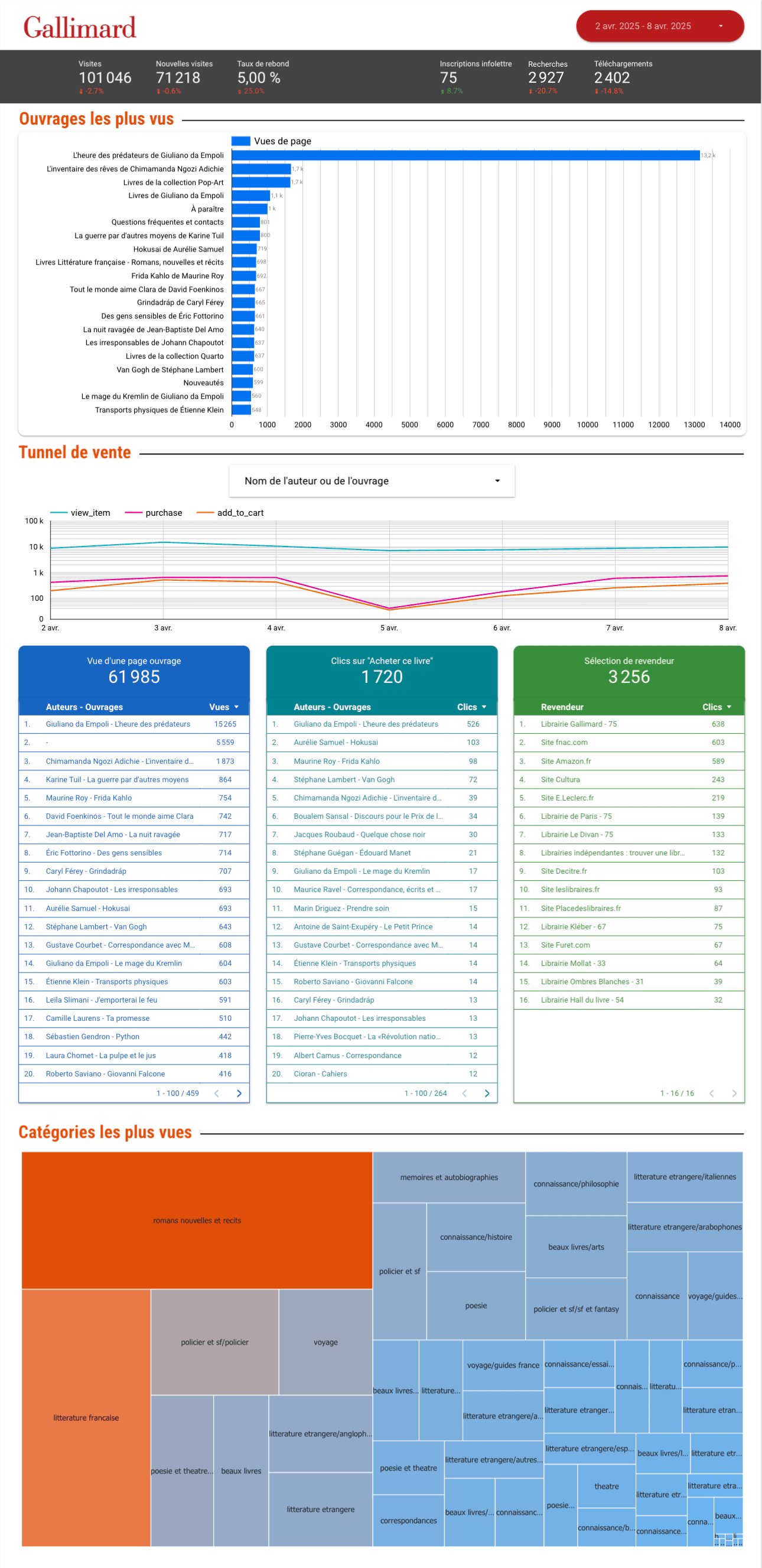Click 'Cioran - Cahiers' row
This screenshot has width=762, height=1568.
point(382,1073)
